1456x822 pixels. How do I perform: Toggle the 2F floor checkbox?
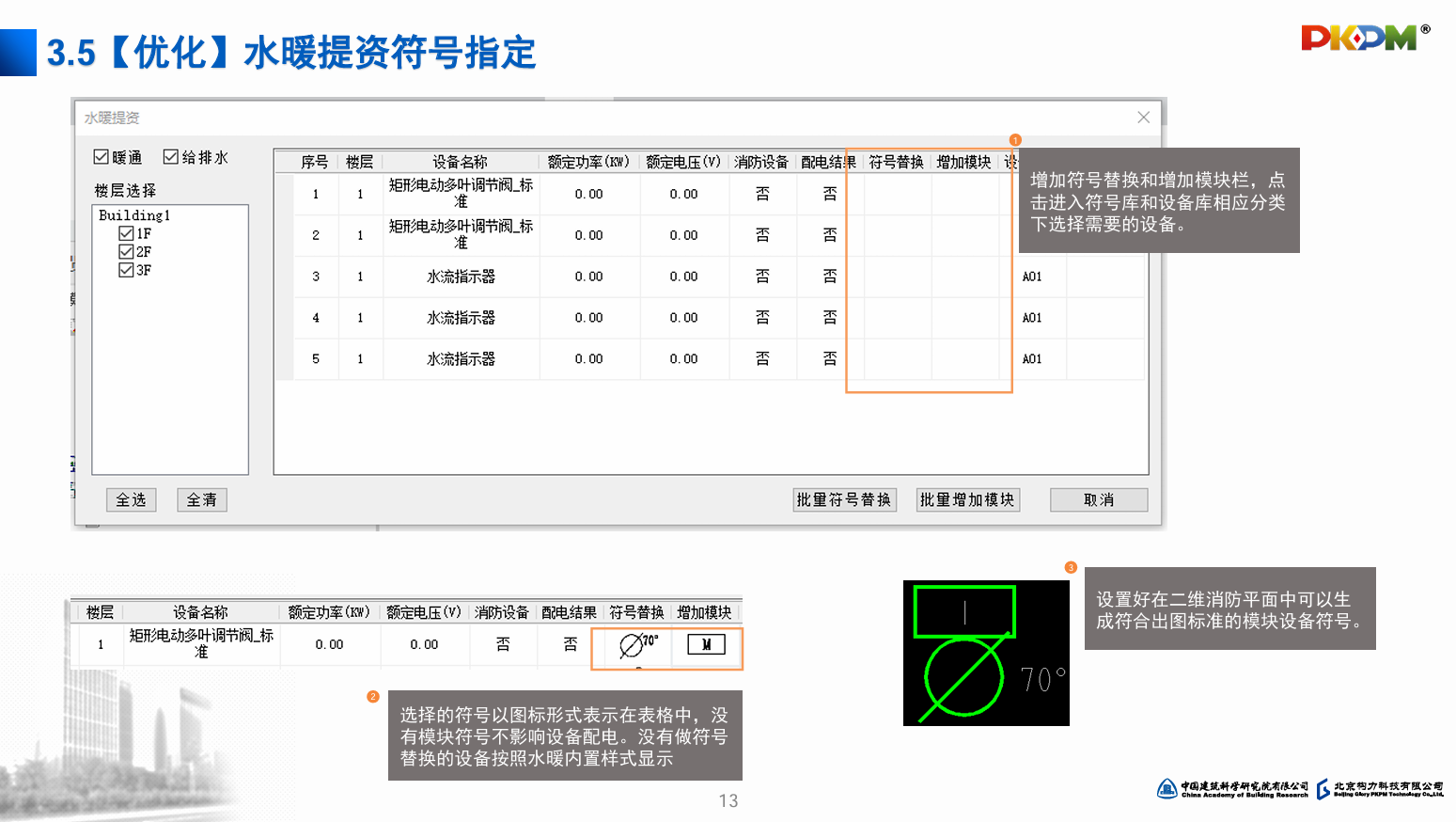pyautogui.click(x=126, y=252)
